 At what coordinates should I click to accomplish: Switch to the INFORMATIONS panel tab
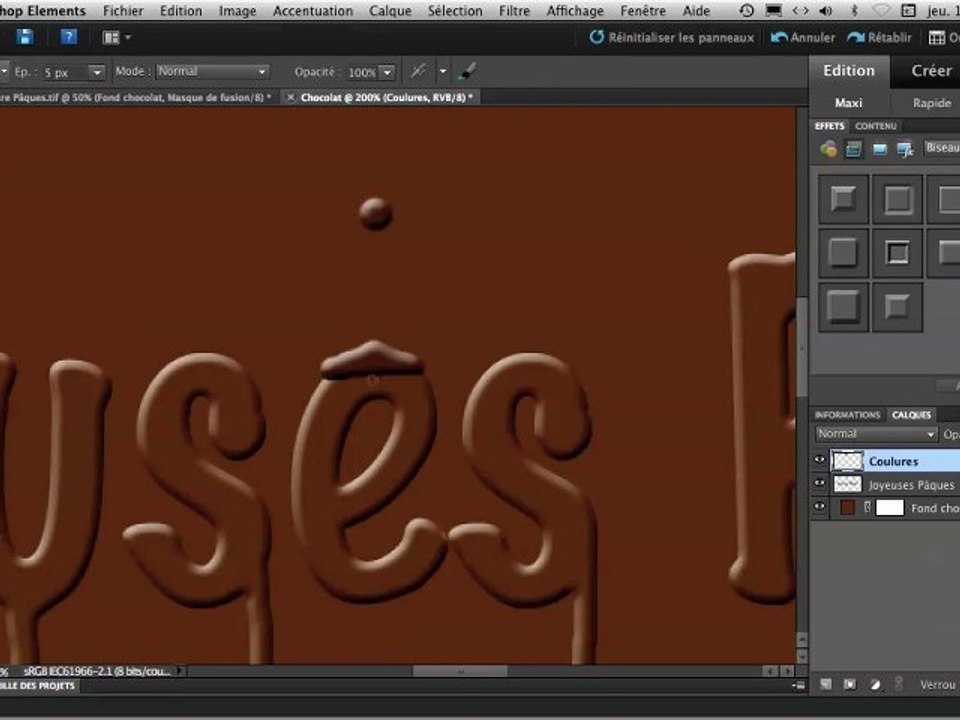(847, 414)
